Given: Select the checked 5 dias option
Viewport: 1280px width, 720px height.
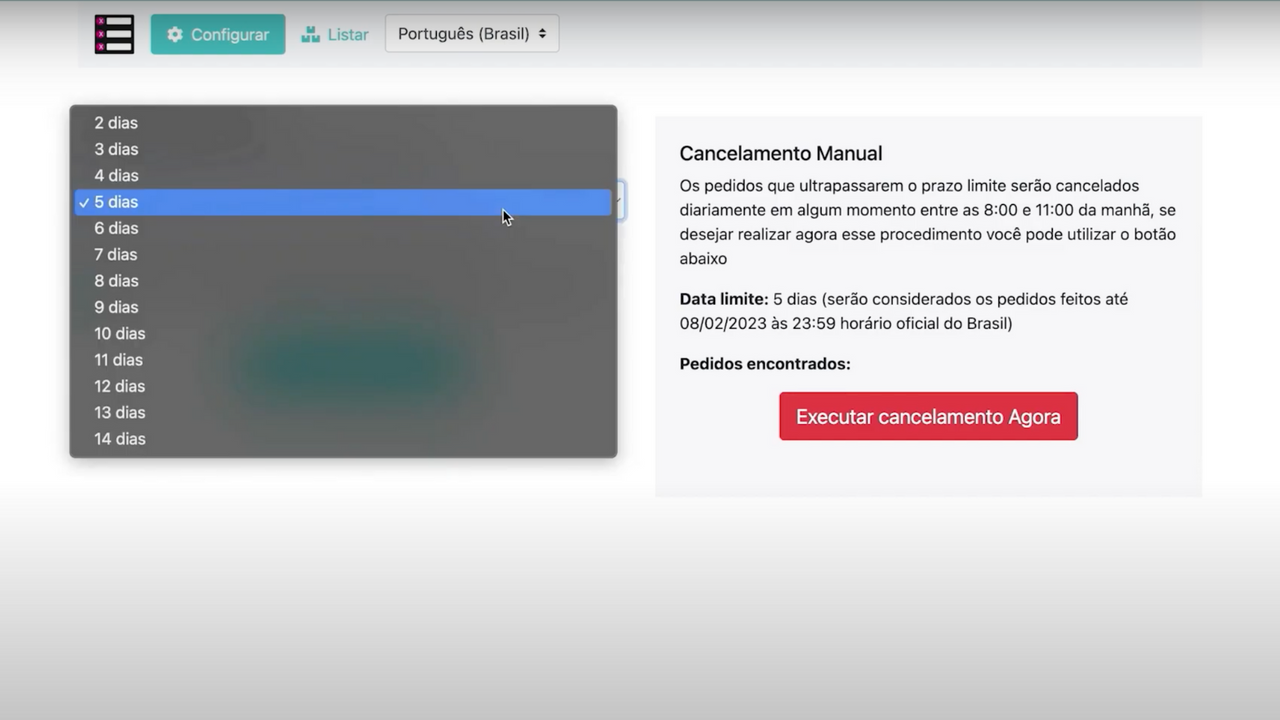Looking at the screenshot, I should 343,202.
